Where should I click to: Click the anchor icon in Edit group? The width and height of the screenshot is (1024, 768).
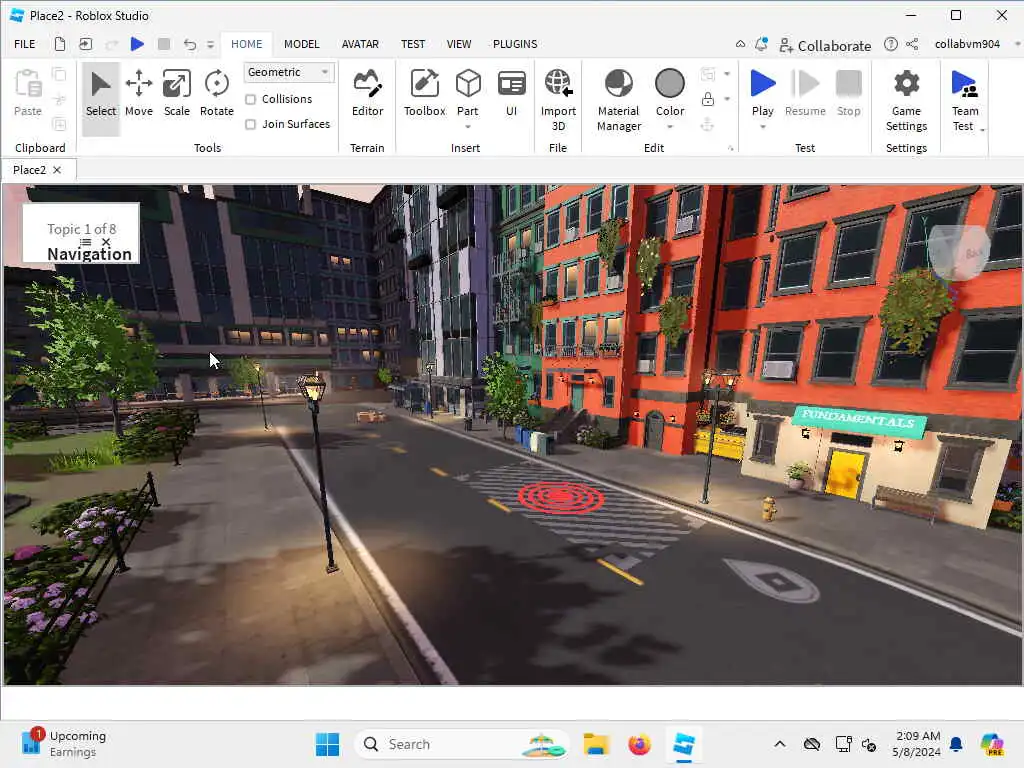pos(707,124)
